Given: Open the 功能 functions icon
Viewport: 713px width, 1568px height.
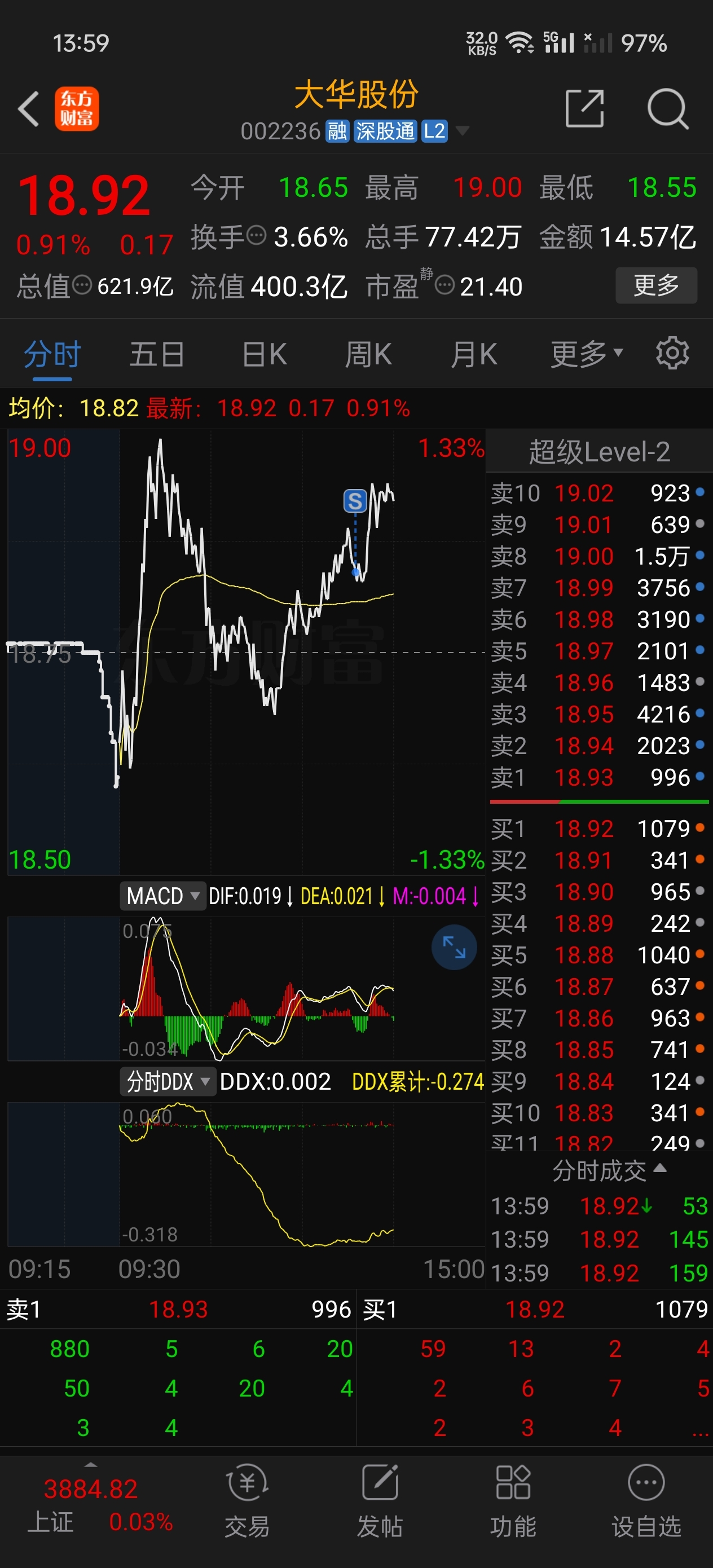Looking at the screenshot, I should [513, 1500].
